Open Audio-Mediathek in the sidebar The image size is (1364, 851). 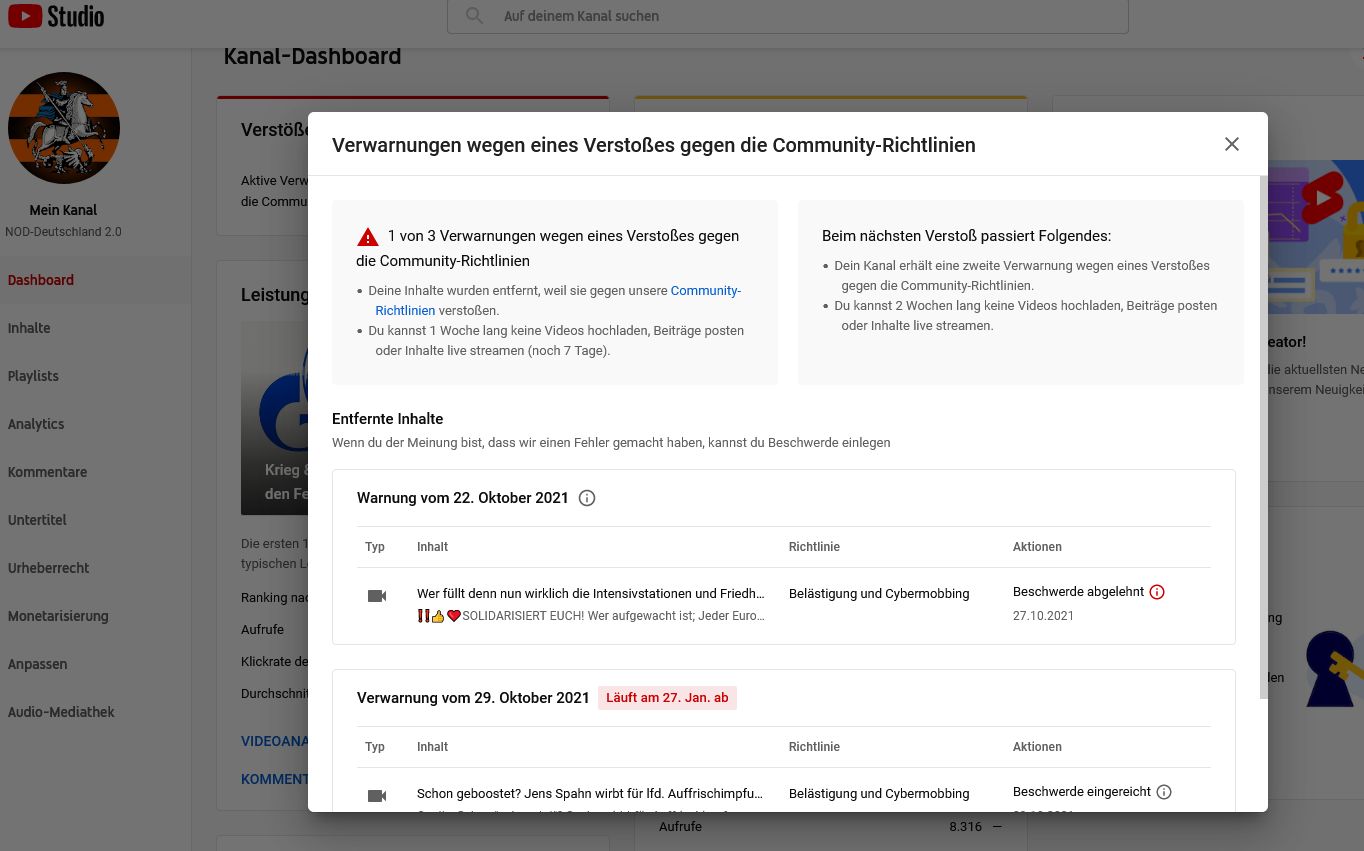tap(61, 712)
